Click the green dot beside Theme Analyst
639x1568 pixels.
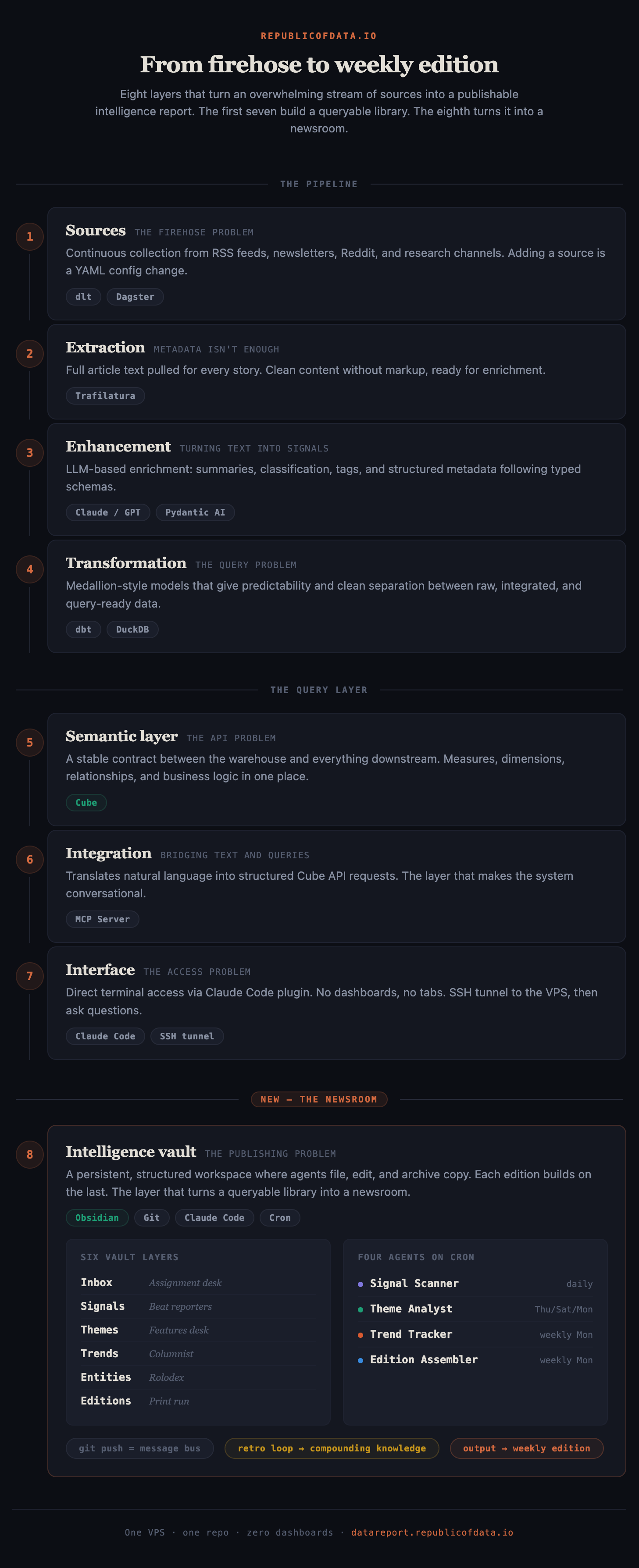(361, 1309)
